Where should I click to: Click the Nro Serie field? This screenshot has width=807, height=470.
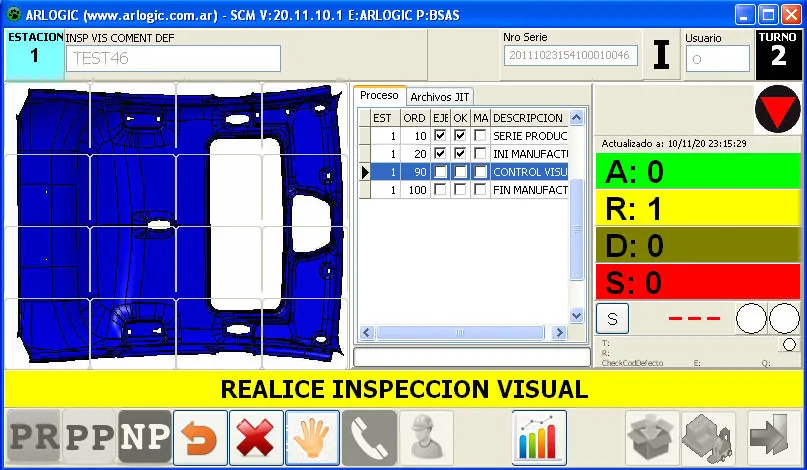[x=570, y=56]
